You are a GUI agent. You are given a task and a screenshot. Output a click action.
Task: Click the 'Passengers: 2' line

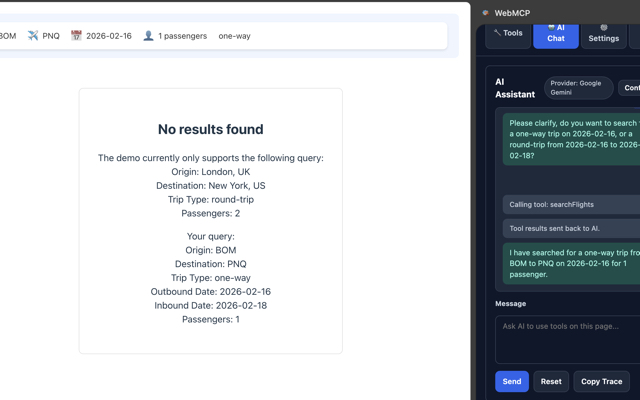coord(211,213)
